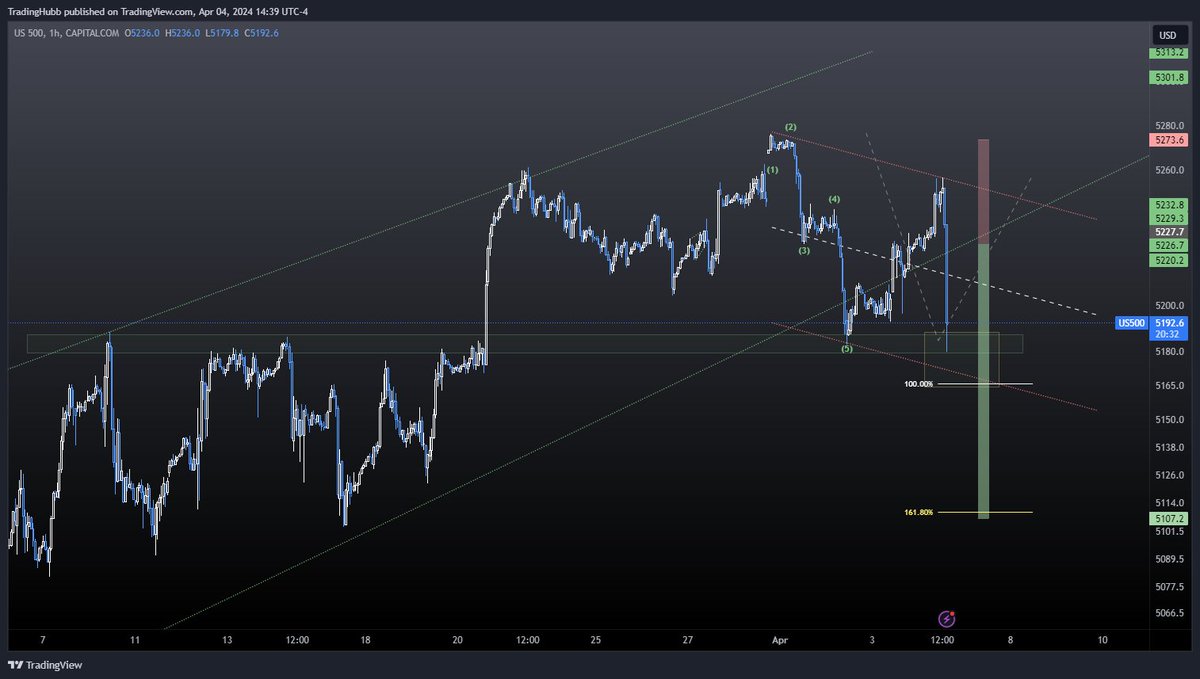Viewport: 1200px width, 679px height.
Task: Click the 5227.7 price label
Action: [1168, 231]
